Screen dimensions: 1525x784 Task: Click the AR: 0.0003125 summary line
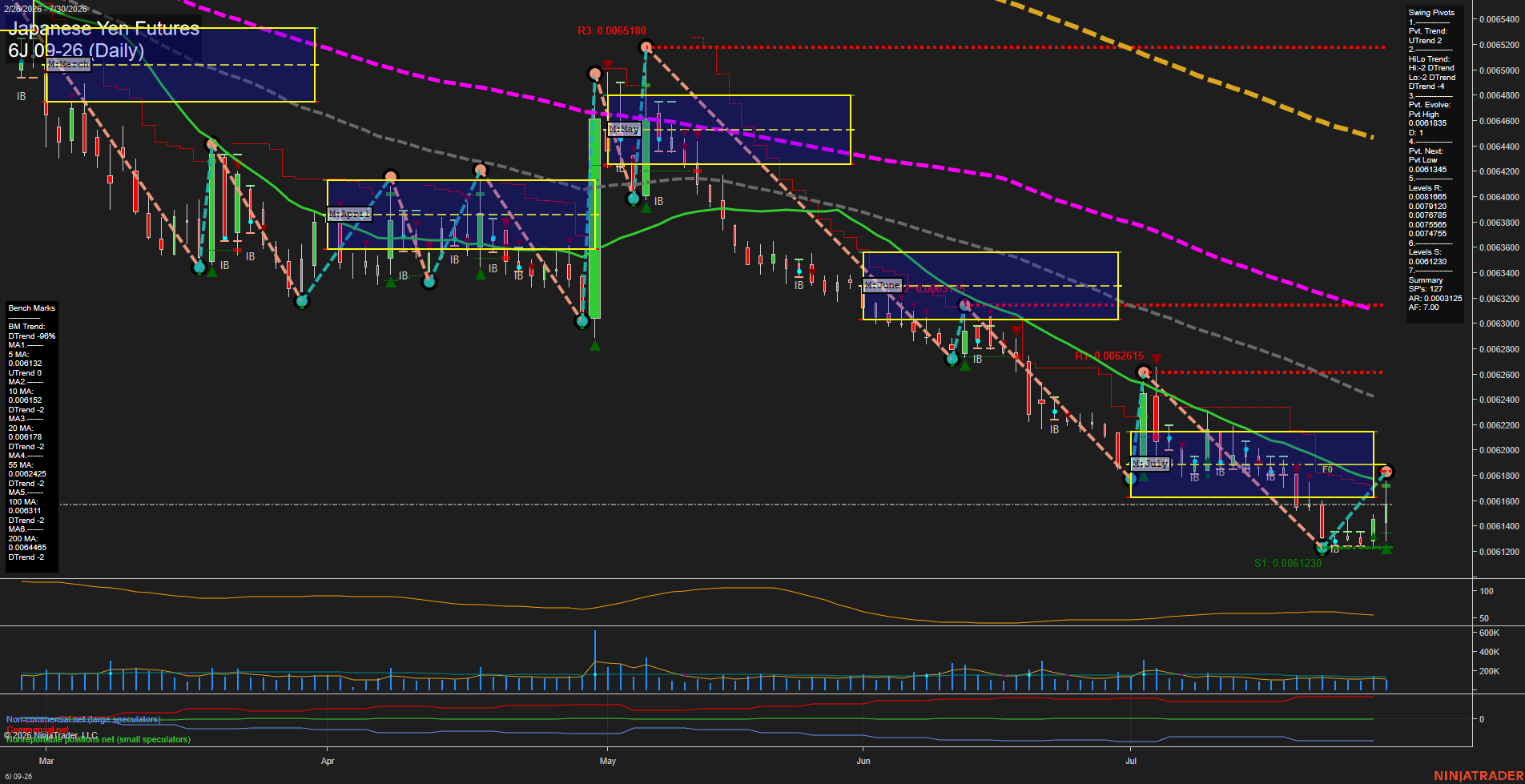[1435, 299]
